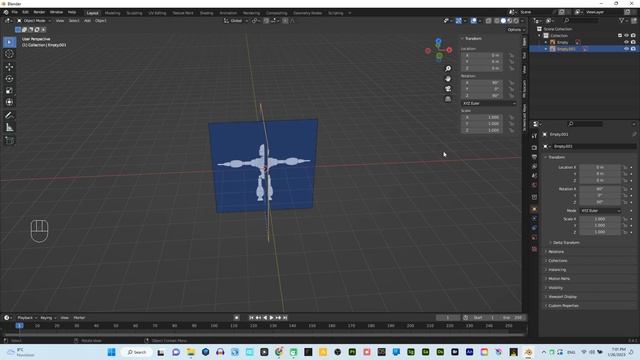The width and height of the screenshot is (640, 360).
Task: Open XYZ Euler dropdown in sidebar
Action: pos(489,103)
